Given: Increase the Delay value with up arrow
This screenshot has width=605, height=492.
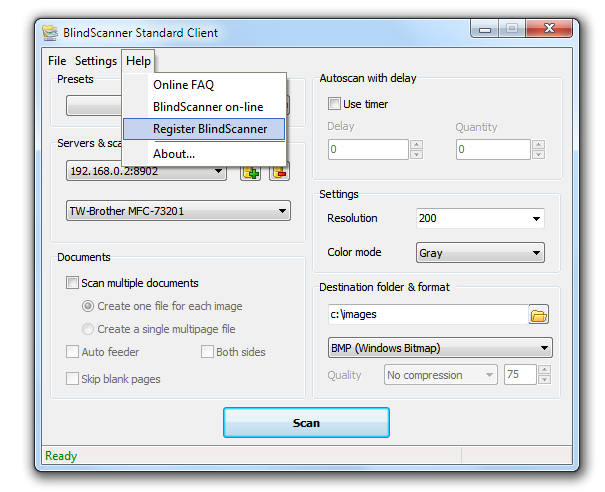Looking at the screenshot, I should 416,144.
